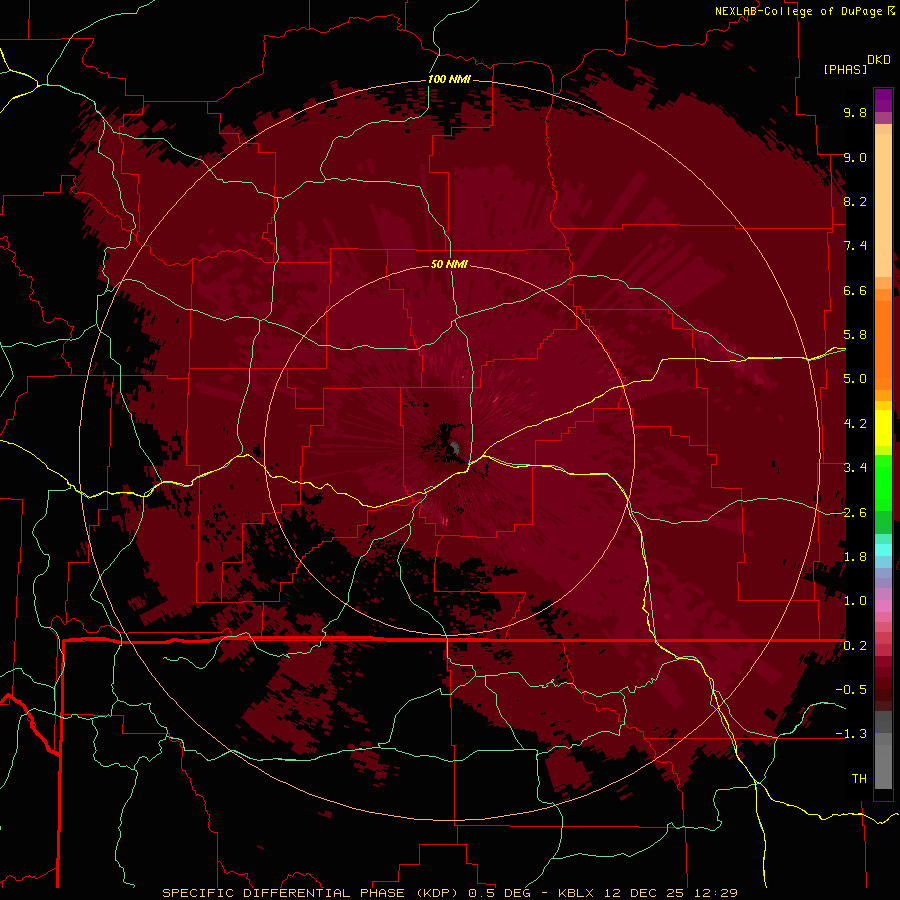Click the 100 NMI range ring label

pos(449,79)
